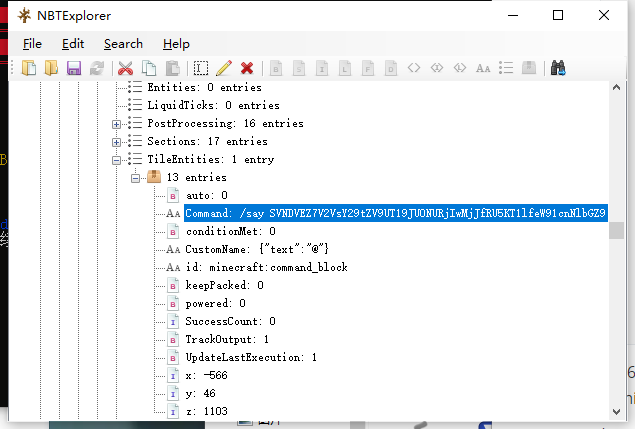Click the Open Folder toolbar icon
Screen dimensions: 635x429
pyautogui.click(x=52, y=68)
